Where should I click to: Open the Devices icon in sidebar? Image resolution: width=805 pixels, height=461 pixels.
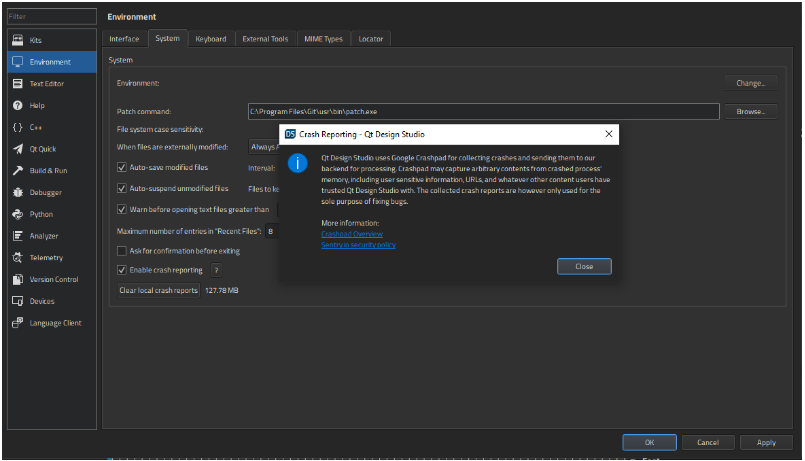tap(17, 301)
